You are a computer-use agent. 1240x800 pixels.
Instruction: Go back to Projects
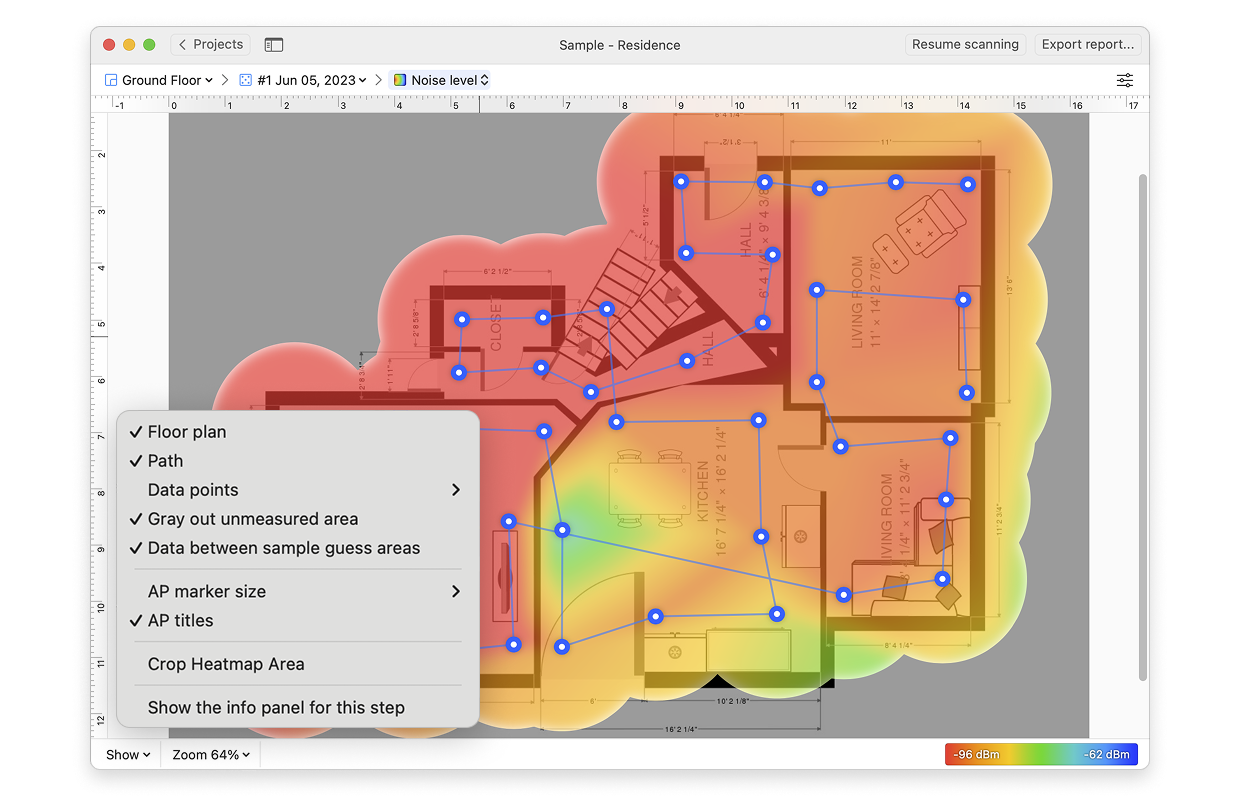pos(210,45)
